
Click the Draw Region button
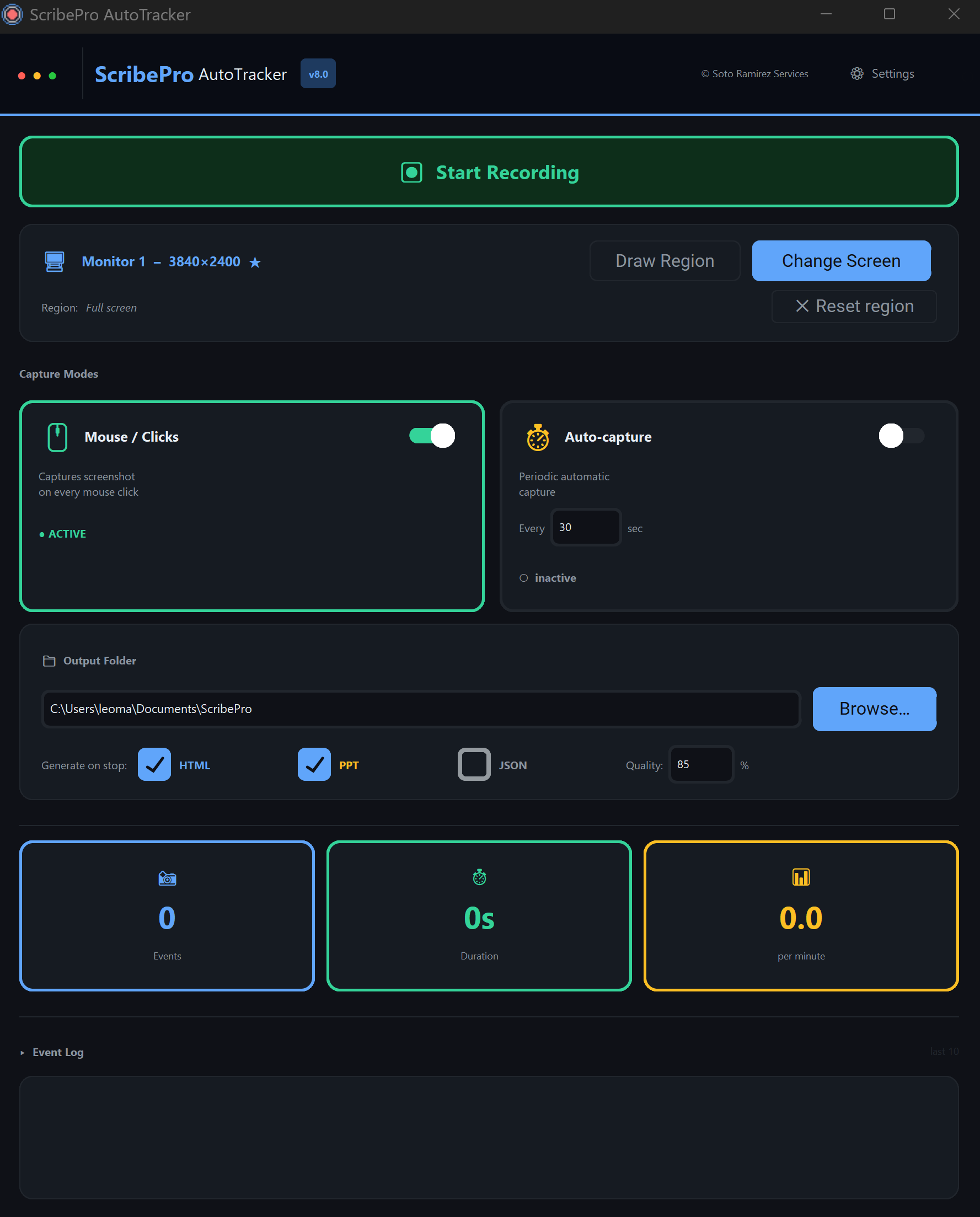[x=665, y=261]
